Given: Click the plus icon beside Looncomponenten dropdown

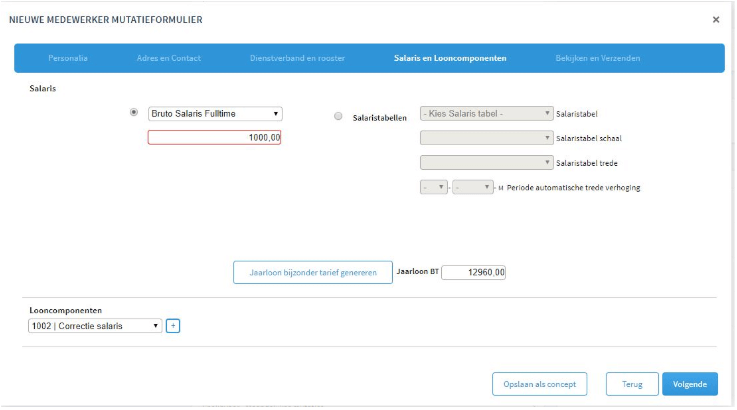Looking at the screenshot, I should pos(172,326).
